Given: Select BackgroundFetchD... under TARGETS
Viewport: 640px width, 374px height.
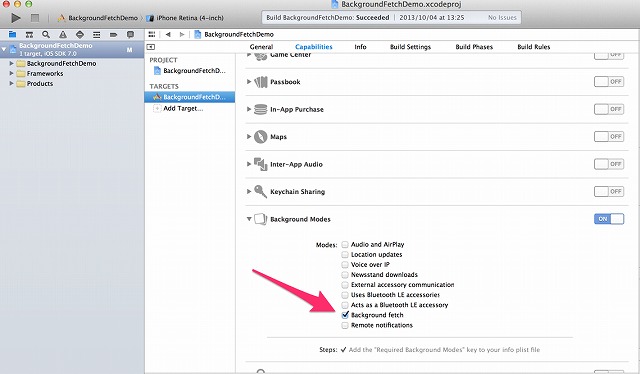Looking at the screenshot, I should pos(190,97).
